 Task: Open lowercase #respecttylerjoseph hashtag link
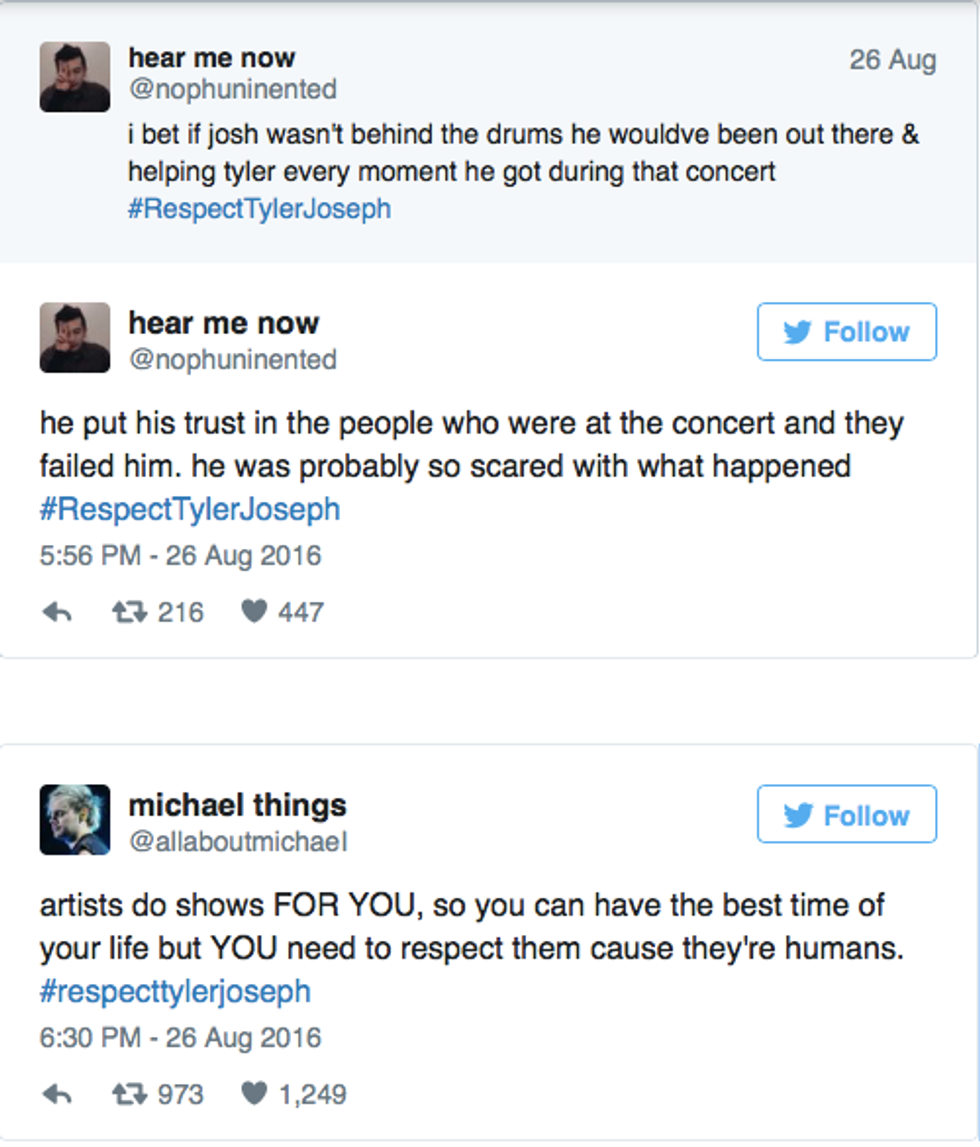175,992
